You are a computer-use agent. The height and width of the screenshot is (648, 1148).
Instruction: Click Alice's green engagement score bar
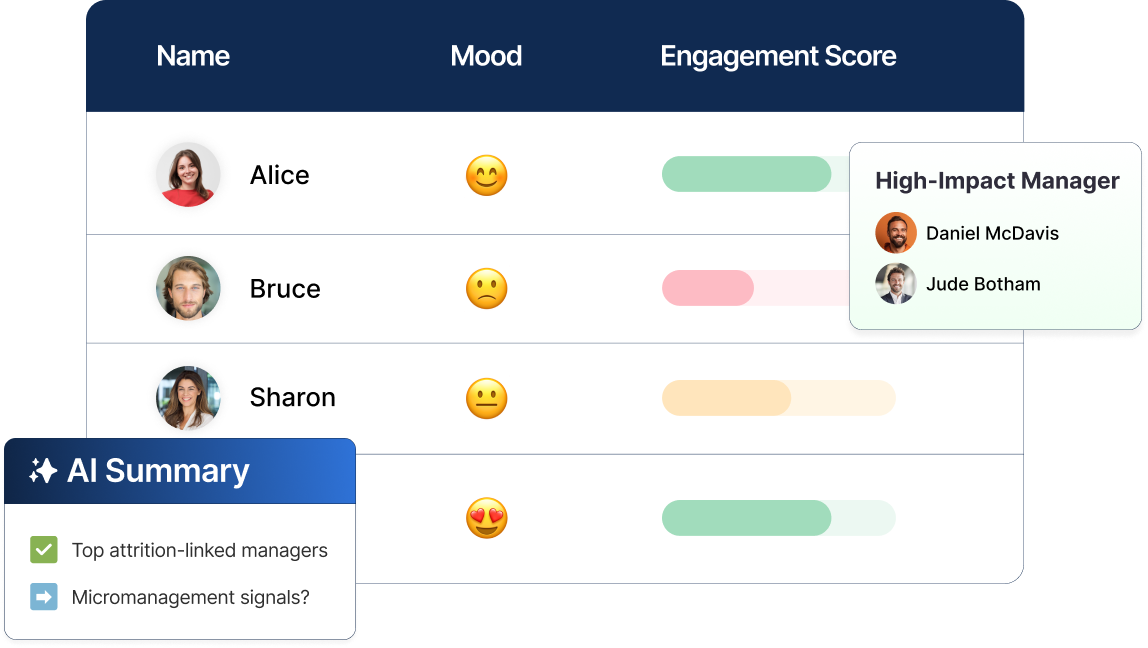(747, 173)
